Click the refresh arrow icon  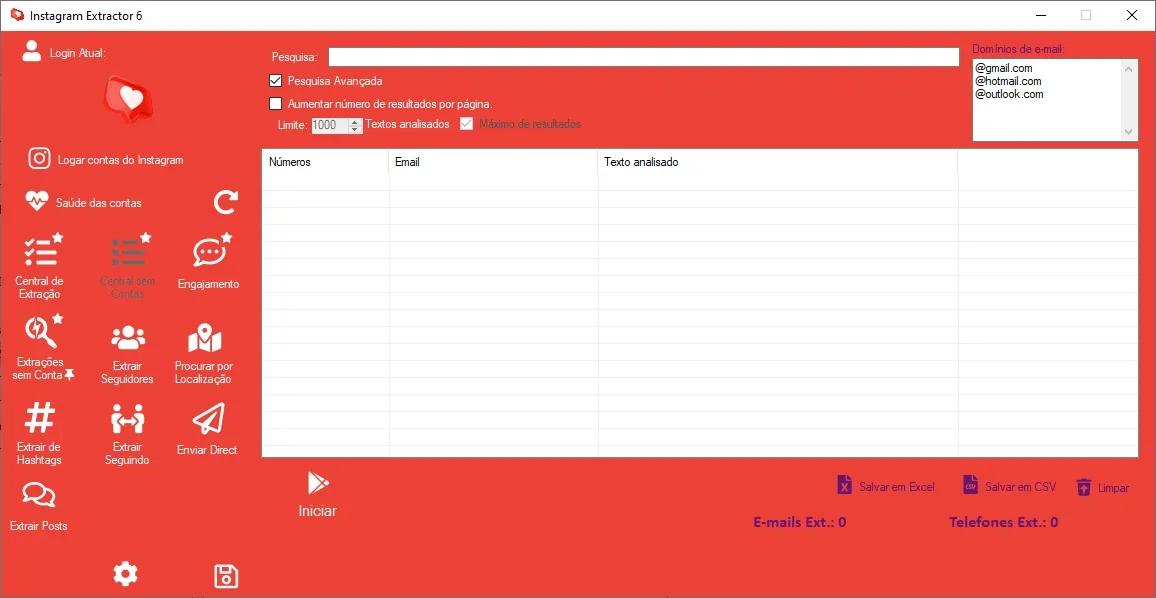tap(226, 202)
